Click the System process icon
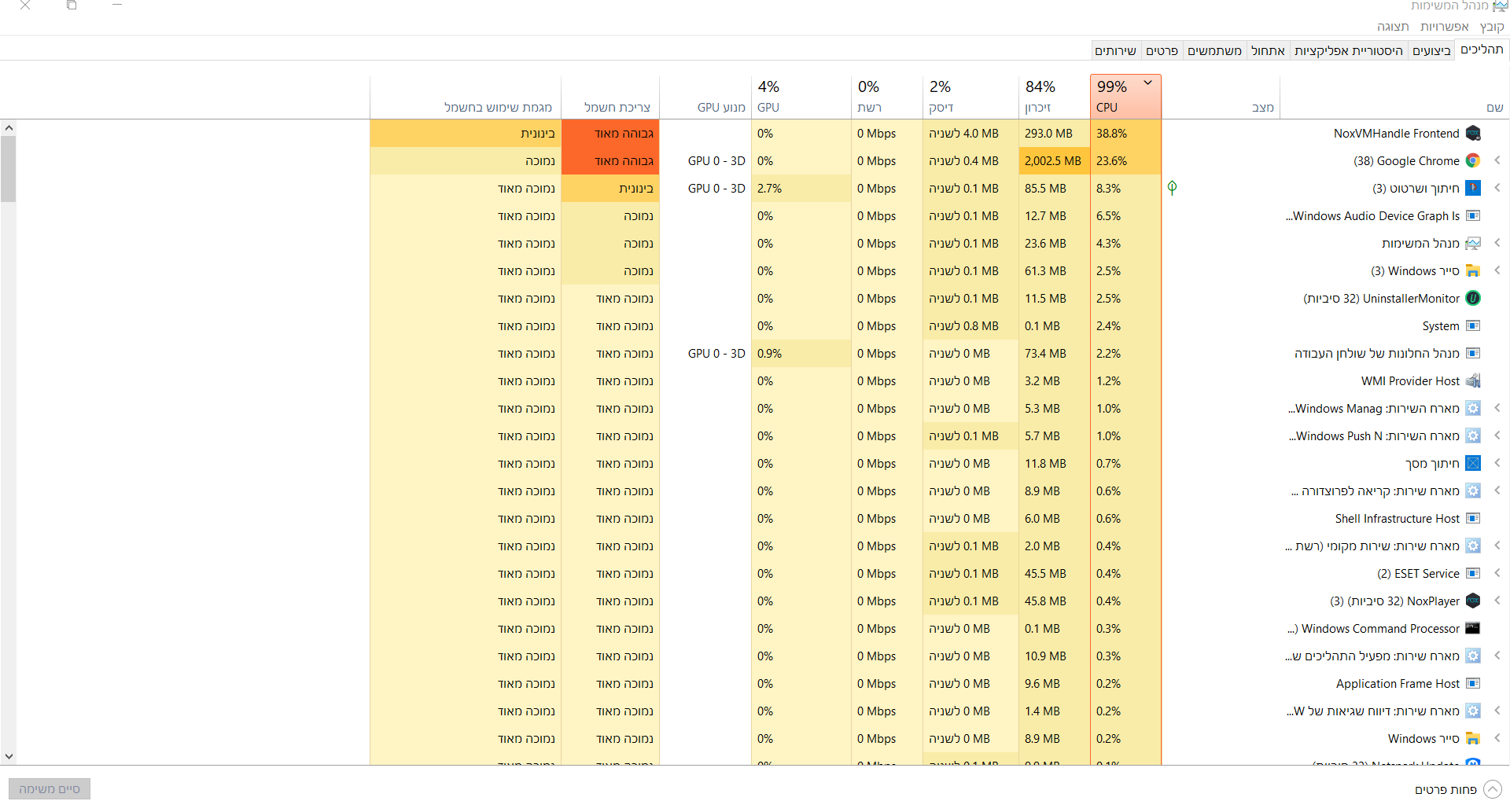 point(1473,326)
